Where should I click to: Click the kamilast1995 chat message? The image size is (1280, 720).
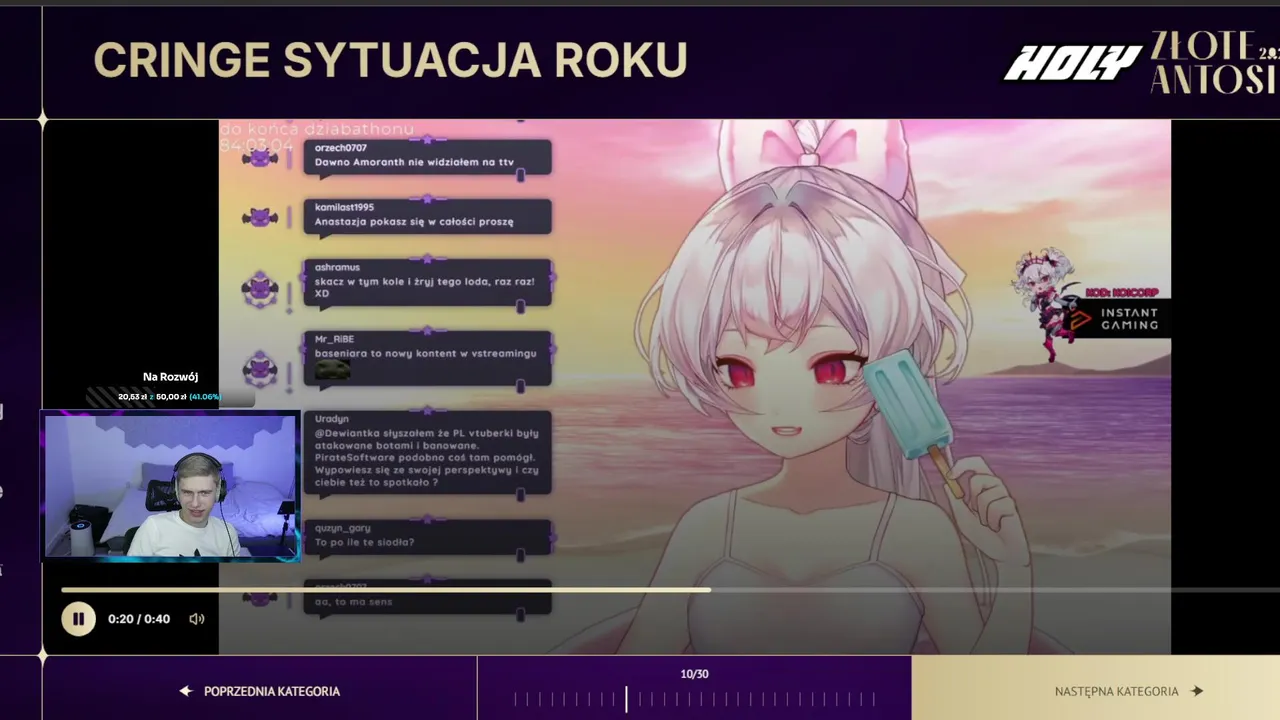coord(427,216)
